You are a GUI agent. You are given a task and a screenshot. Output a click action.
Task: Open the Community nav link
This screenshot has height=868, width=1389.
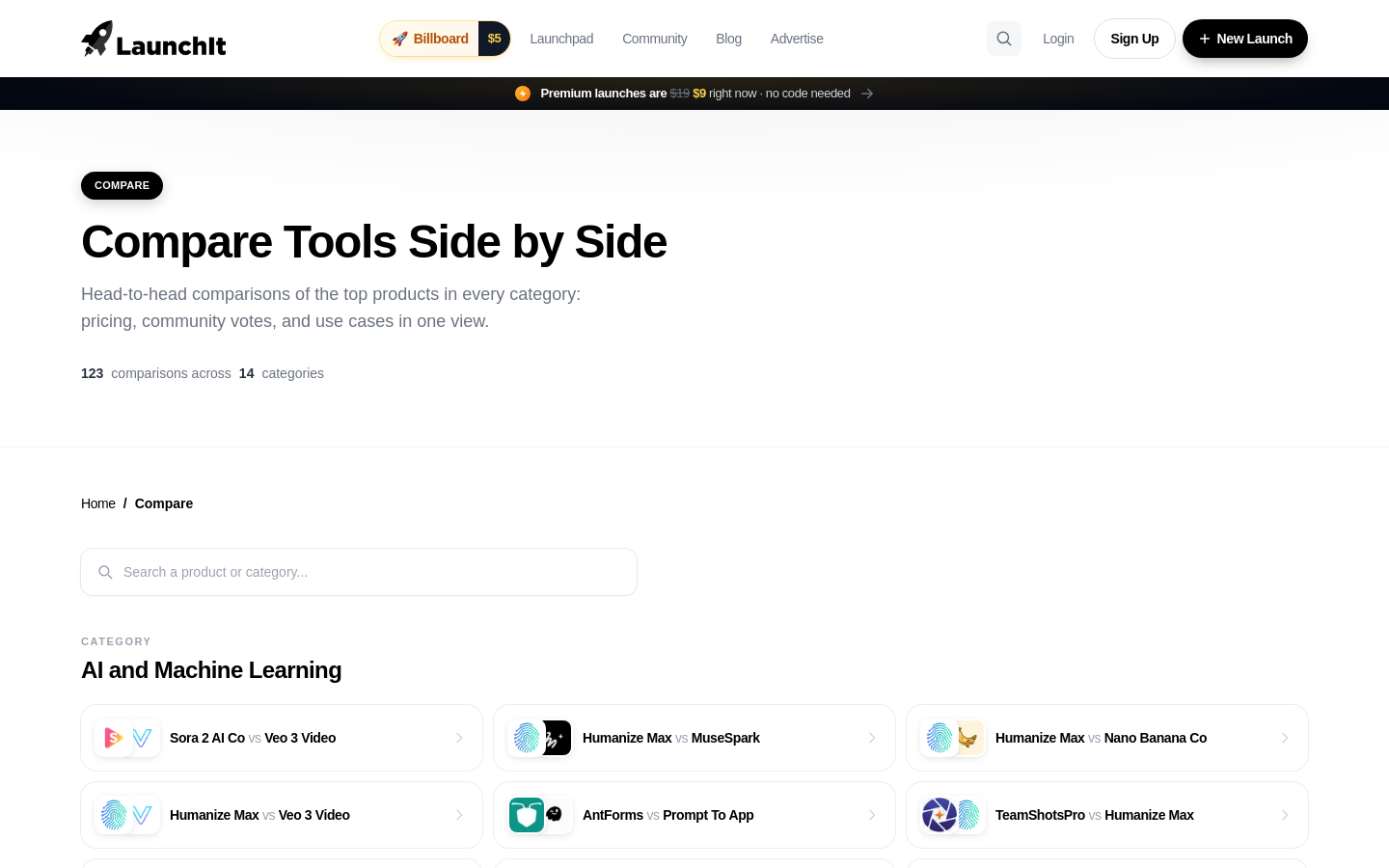pyautogui.click(x=655, y=39)
